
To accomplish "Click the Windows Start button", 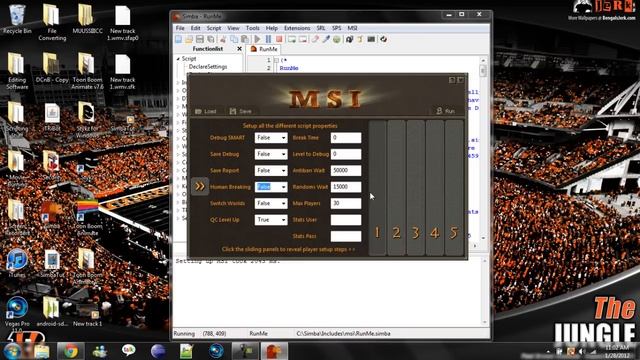I will click(12, 351).
